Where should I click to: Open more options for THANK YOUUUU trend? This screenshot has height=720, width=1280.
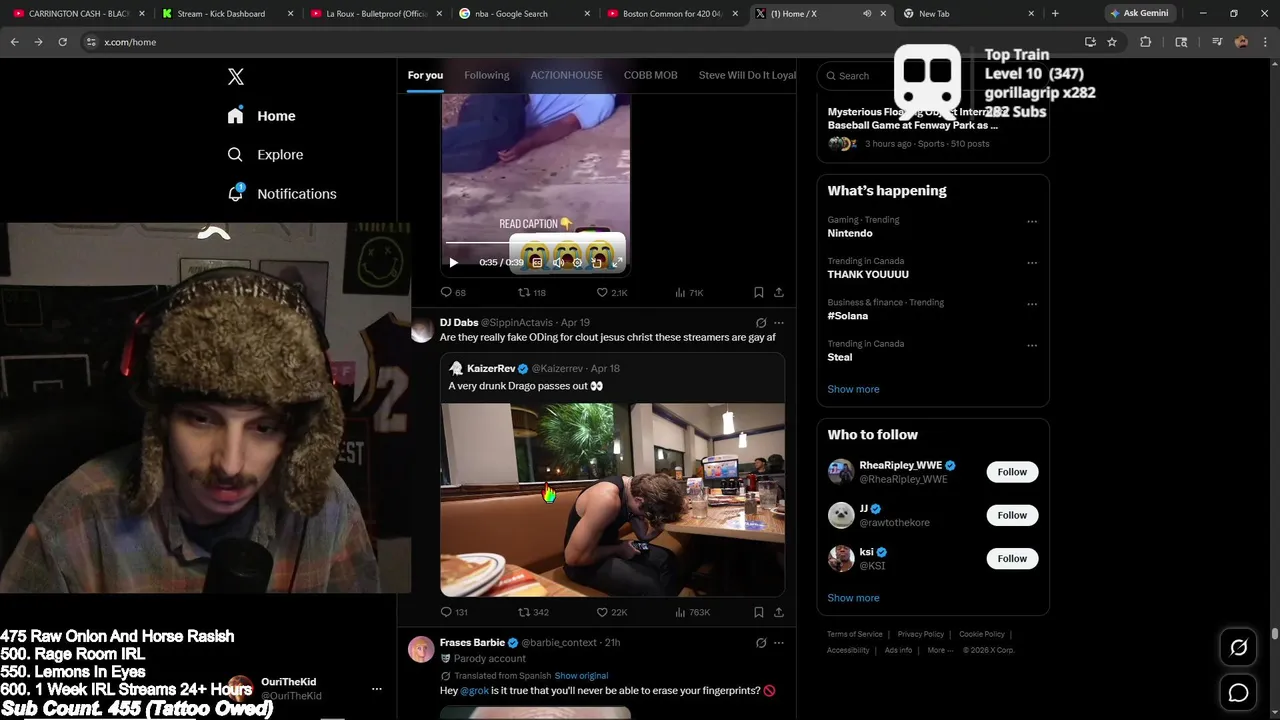(1032, 263)
